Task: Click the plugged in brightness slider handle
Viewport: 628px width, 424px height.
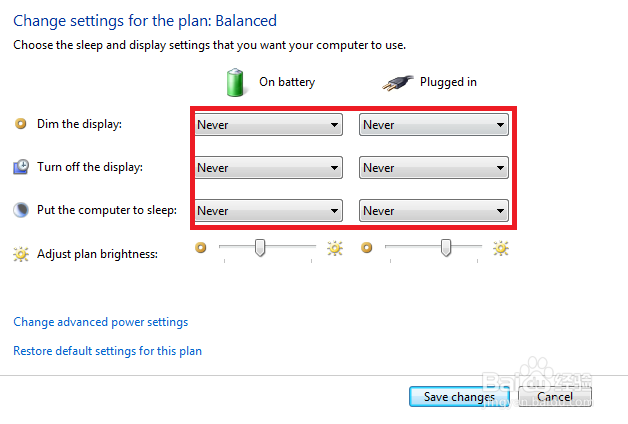Action: [447, 247]
